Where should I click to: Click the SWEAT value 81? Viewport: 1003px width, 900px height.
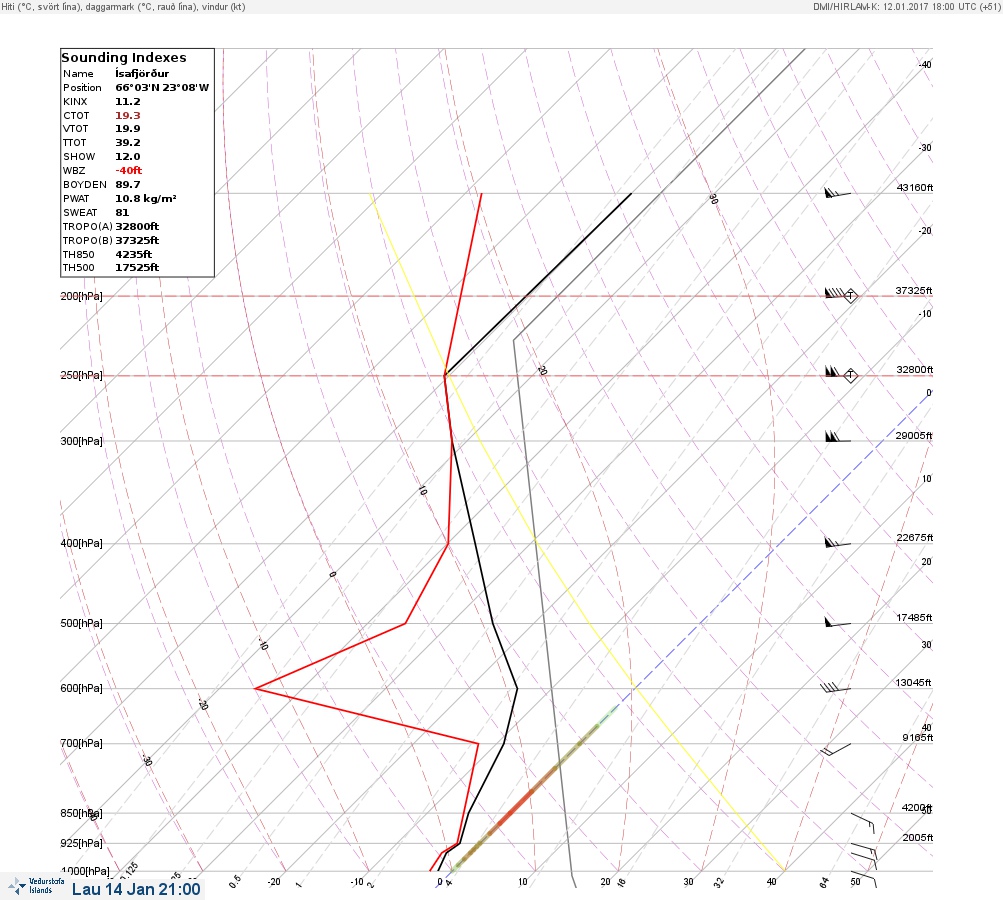[122, 213]
